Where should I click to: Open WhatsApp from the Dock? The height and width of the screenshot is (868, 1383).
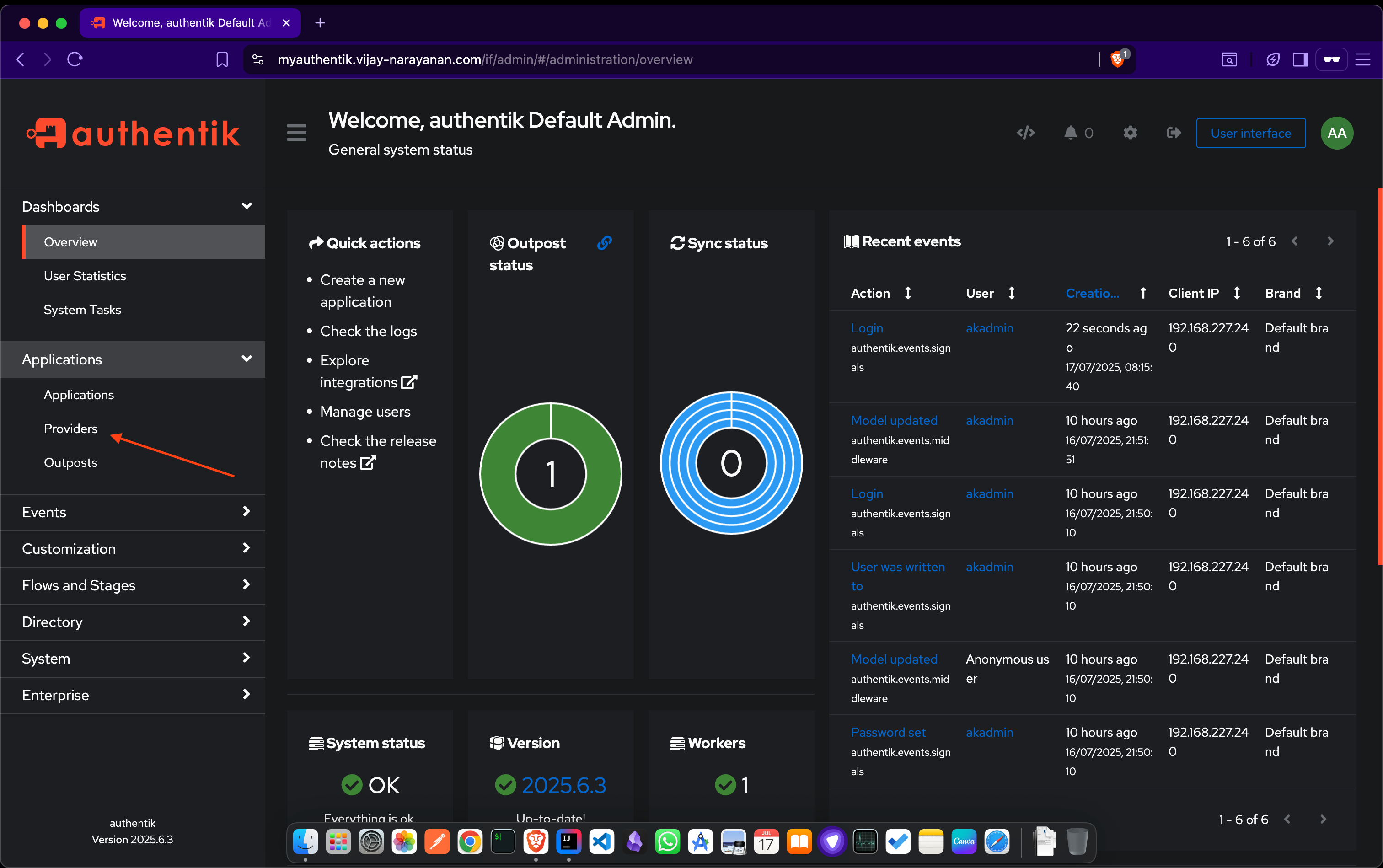click(667, 841)
